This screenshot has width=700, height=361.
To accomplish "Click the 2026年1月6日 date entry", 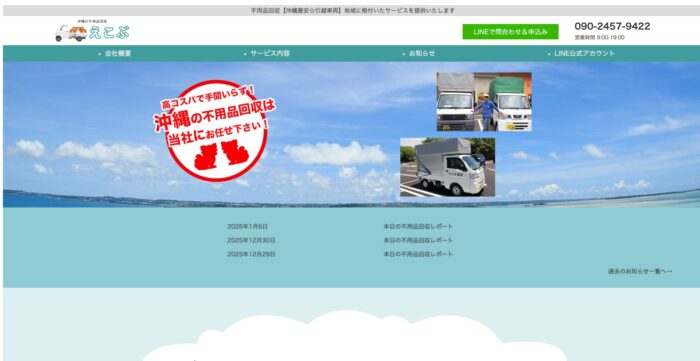I will (x=248, y=226).
